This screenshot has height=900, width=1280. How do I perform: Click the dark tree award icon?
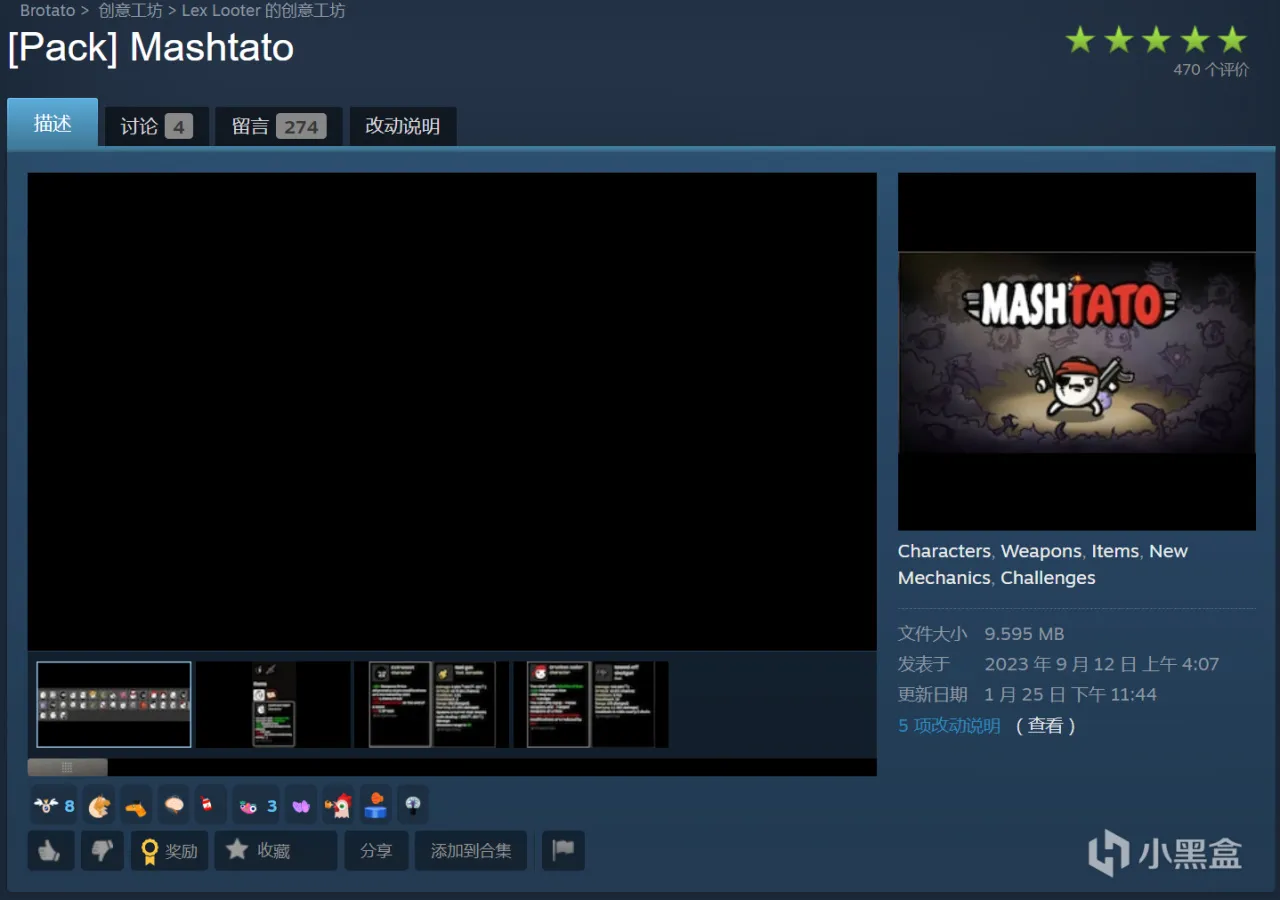coord(412,805)
